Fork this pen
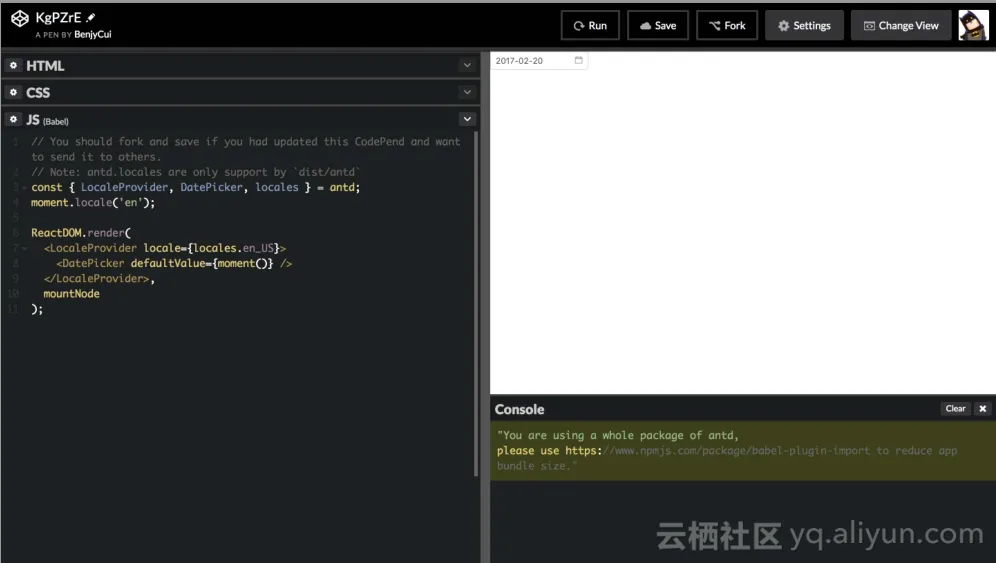This screenshot has height=563, width=996. pos(727,26)
